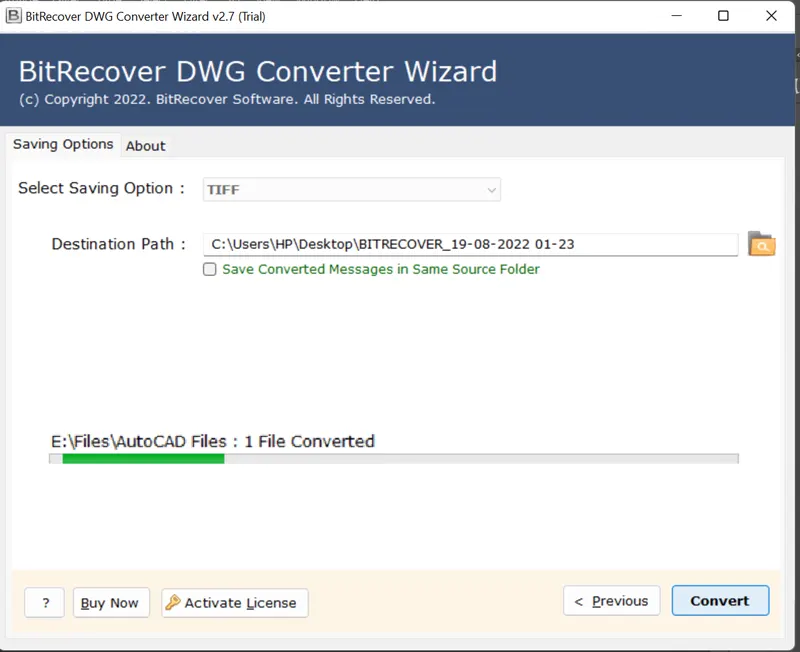Viewport: 800px width, 652px height.
Task: Open help with the question mark button
Action: [45, 603]
